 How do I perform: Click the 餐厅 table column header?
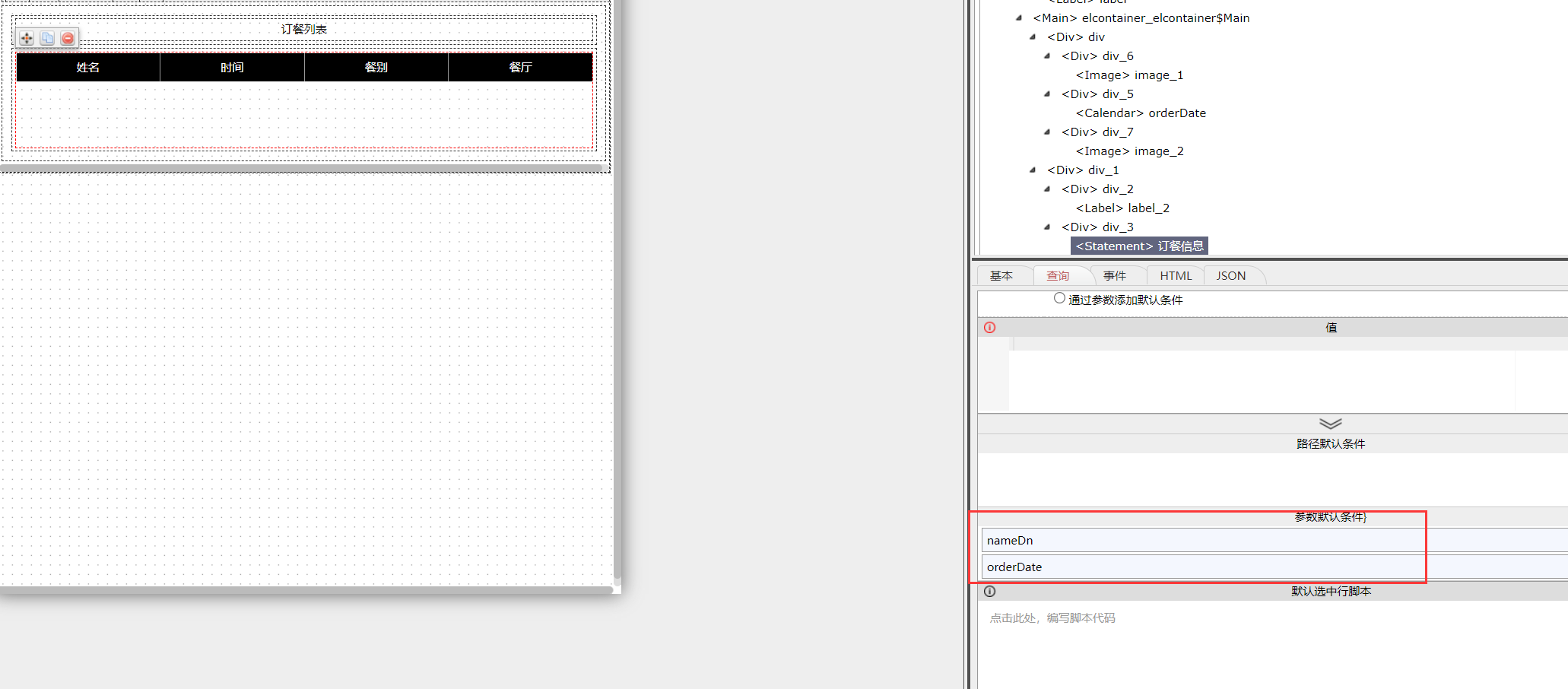520,67
